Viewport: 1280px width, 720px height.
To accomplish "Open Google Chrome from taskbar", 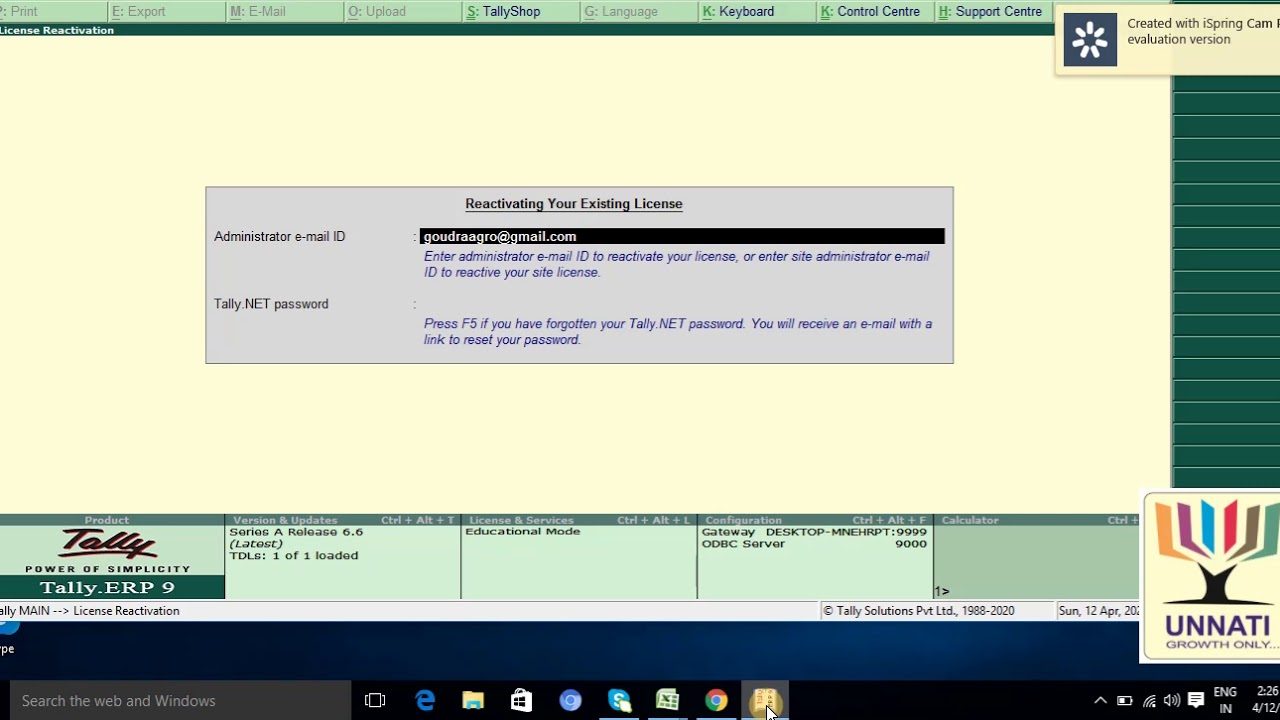I will coord(716,701).
